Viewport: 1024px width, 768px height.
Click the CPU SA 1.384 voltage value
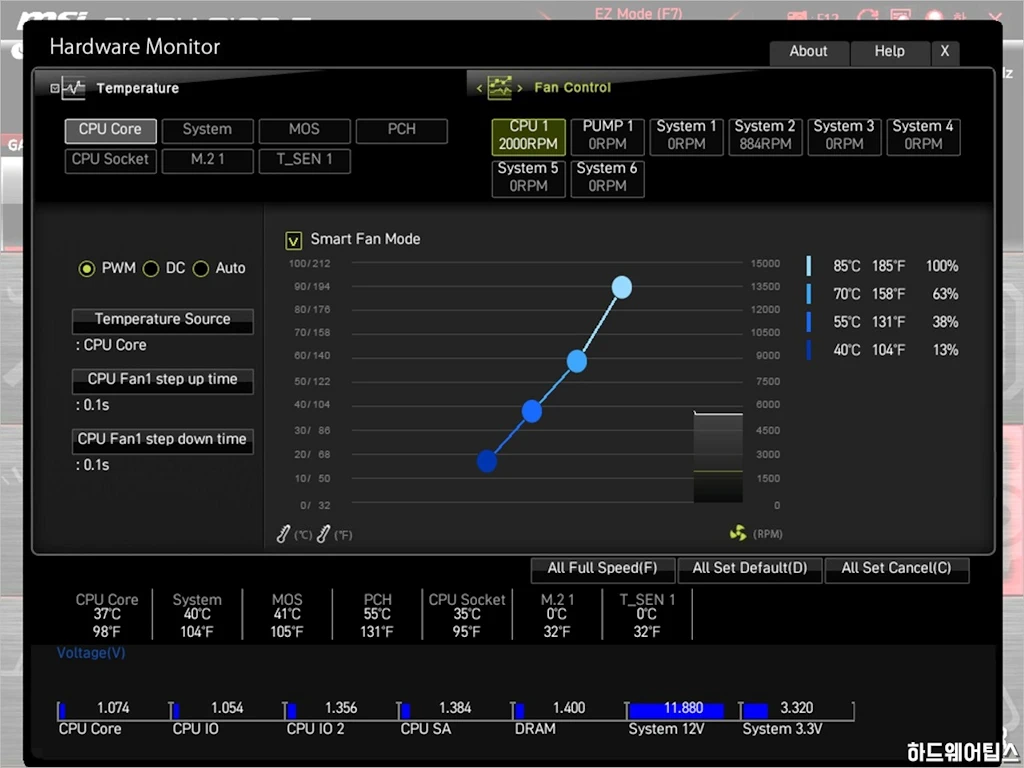pyautogui.click(x=455, y=709)
